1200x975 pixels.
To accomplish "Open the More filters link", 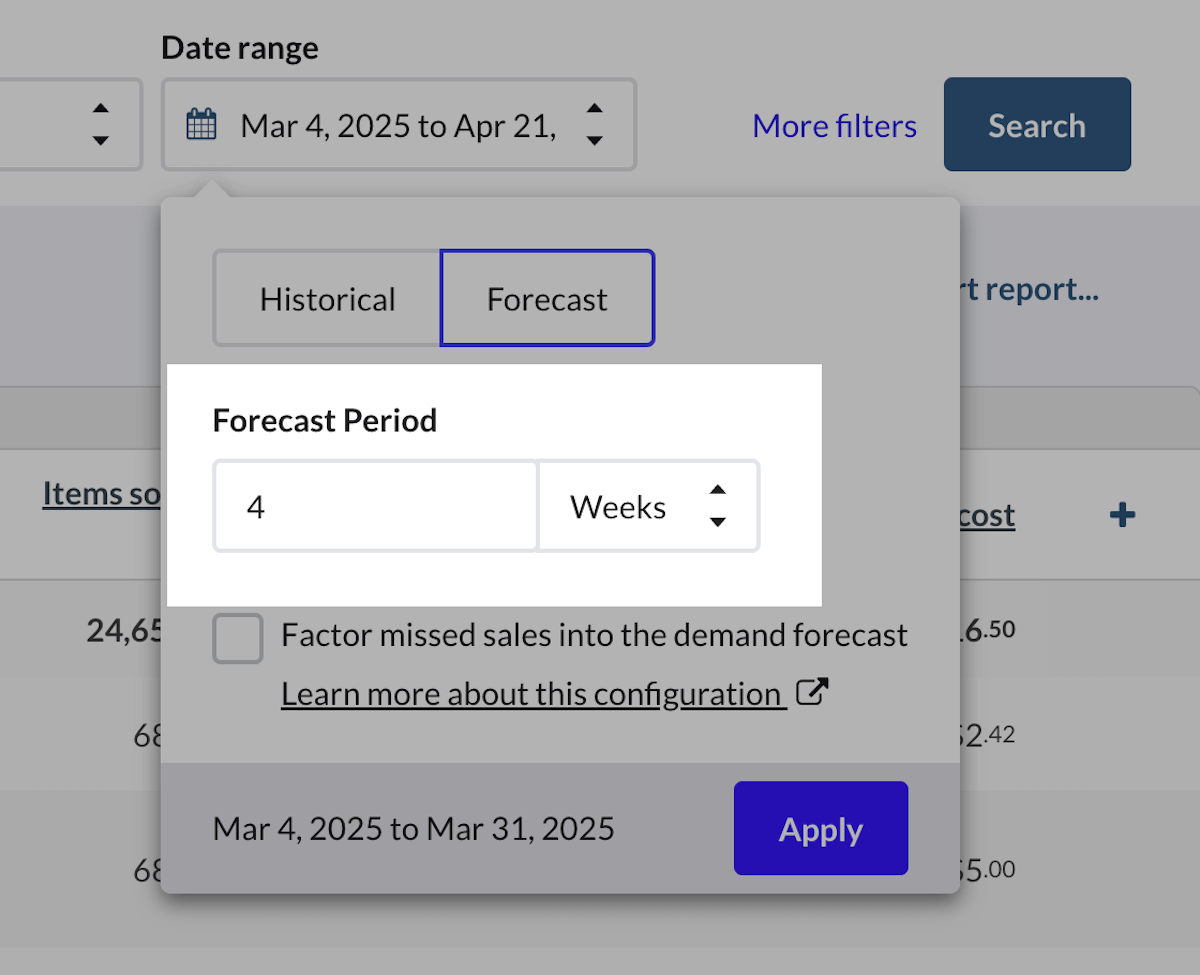I will tap(834, 126).
